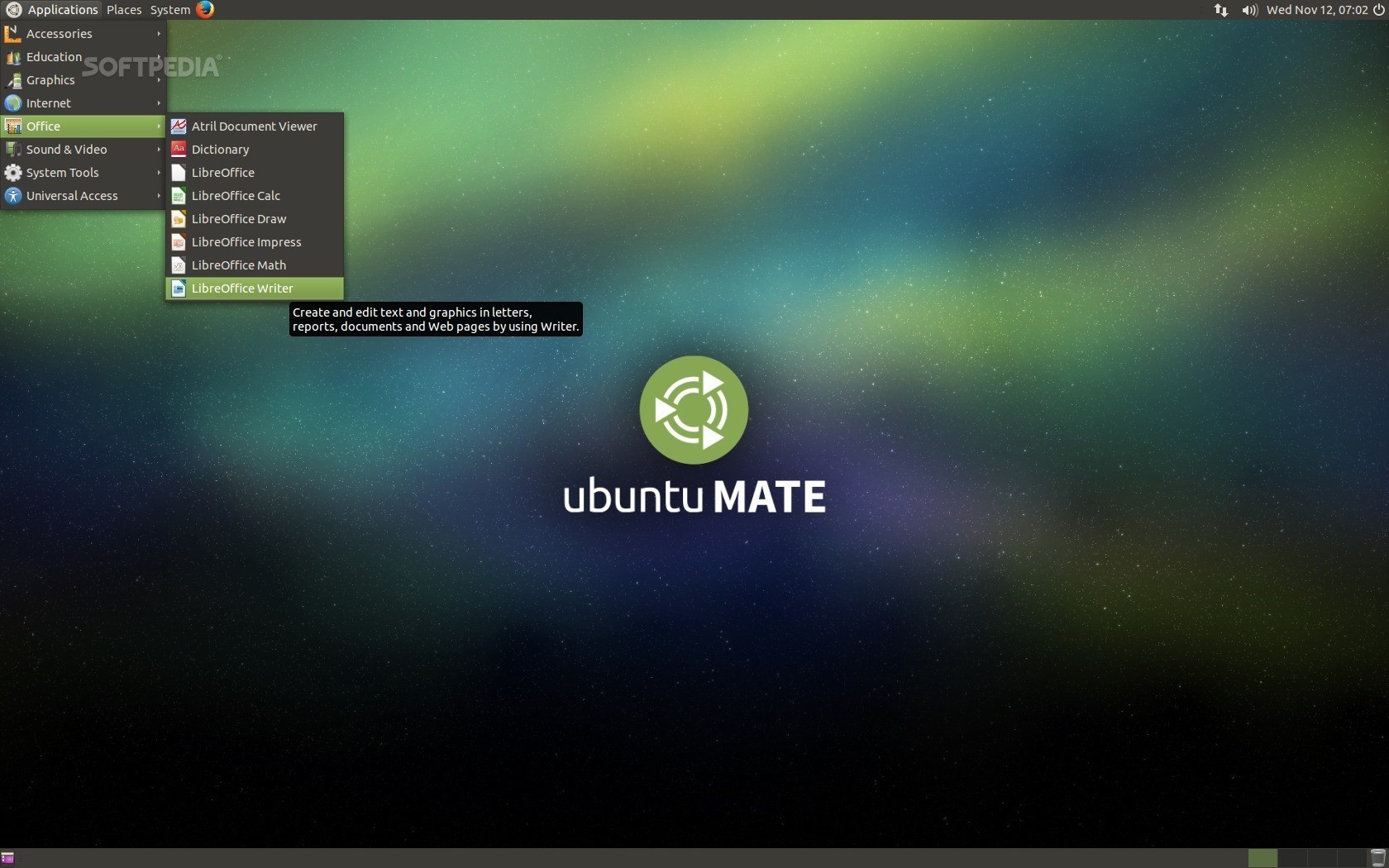Launch LibreOffice Writer menu entry

[x=242, y=289]
